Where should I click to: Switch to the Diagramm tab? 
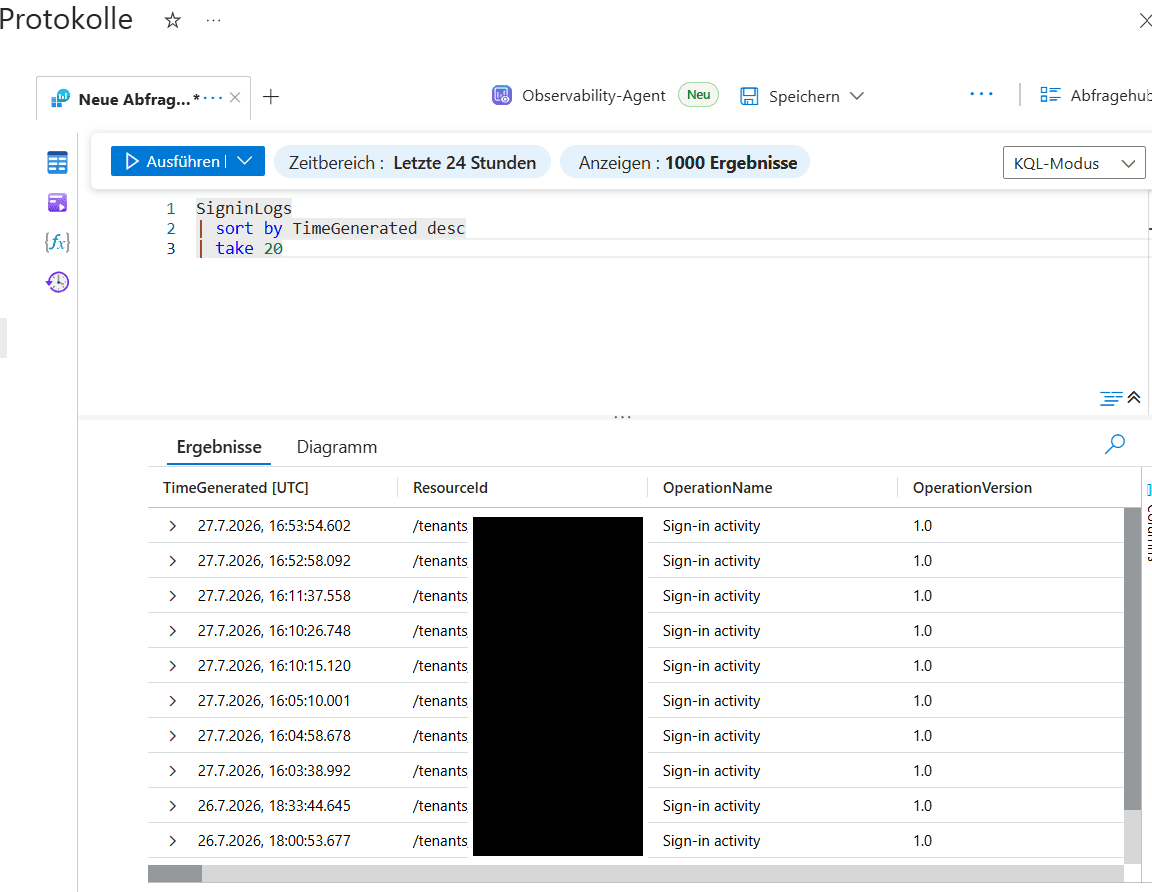[x=336, y=447]
